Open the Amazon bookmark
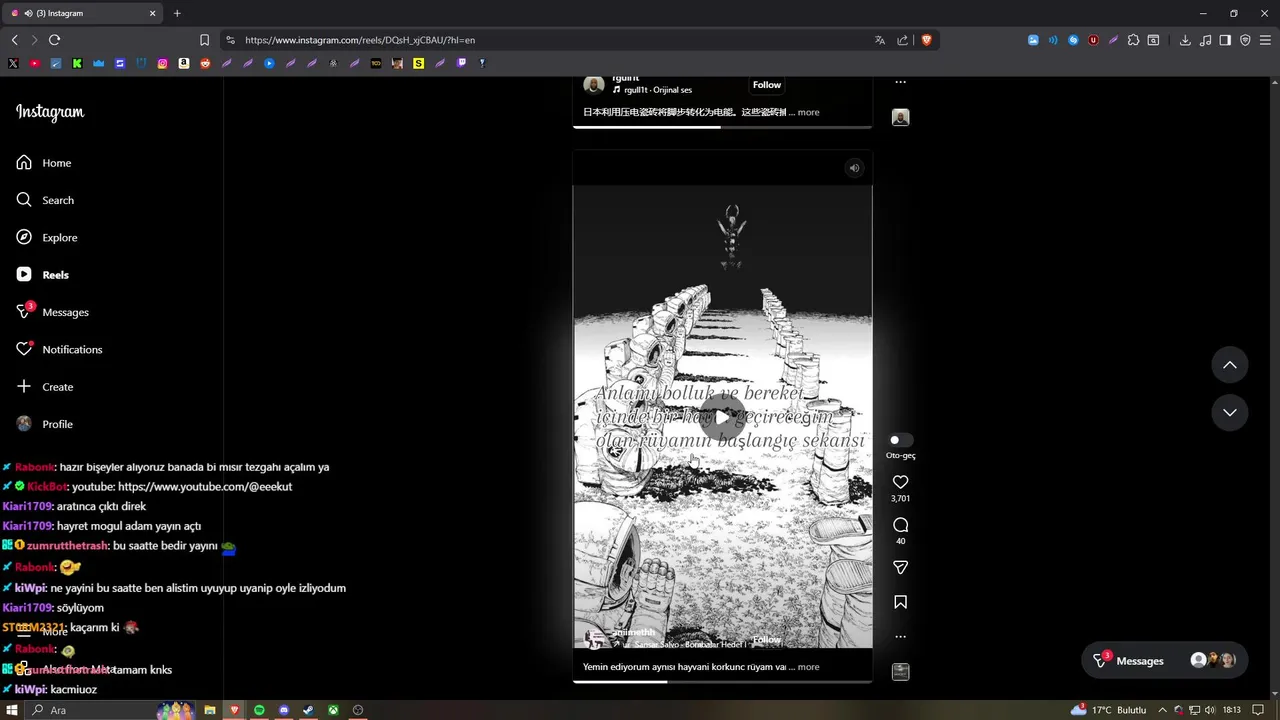 point(184,63)
